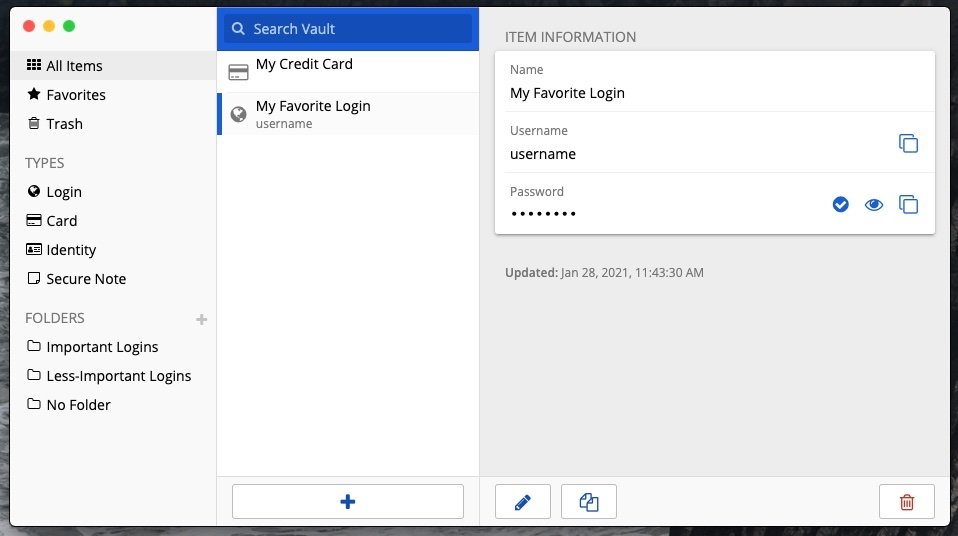The width and height of the screenshot is (958, 536).
Task: Open My Credit Card entry
Action: pos(348,72)
